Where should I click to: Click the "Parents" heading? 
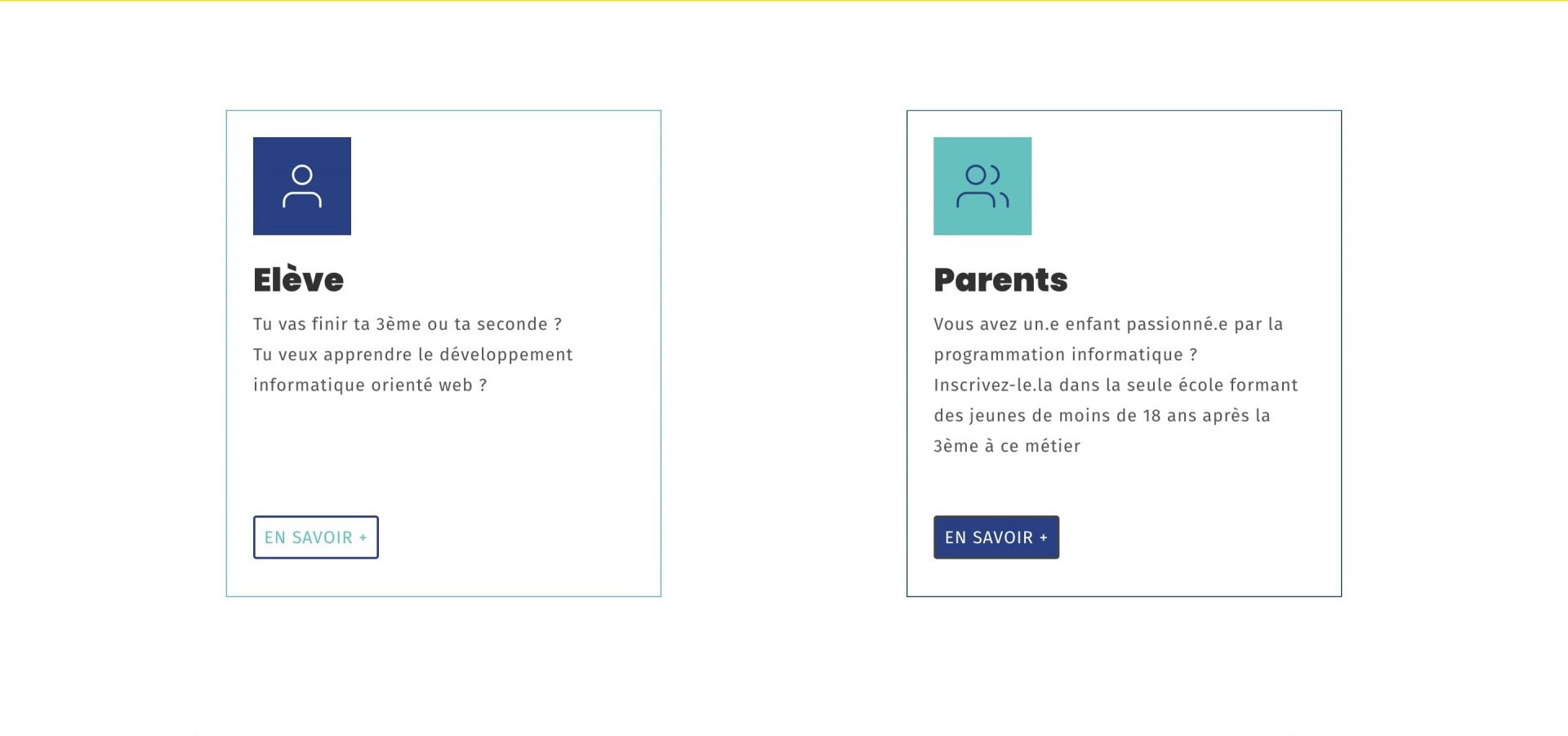pyautogui.click(x=1000, y=280)
